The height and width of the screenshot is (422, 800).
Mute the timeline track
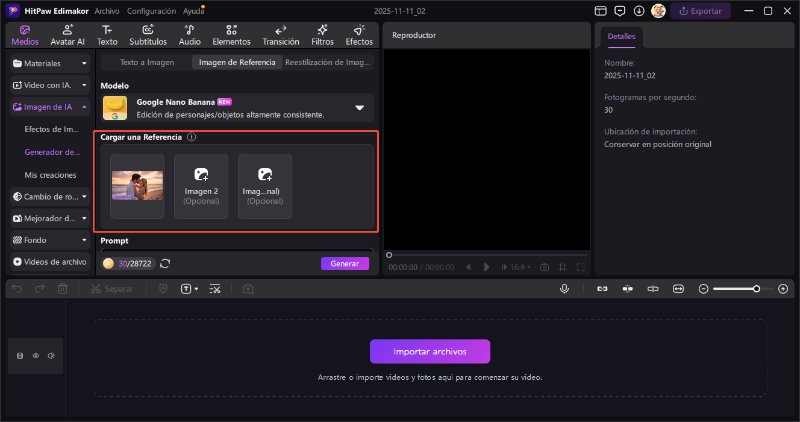coord(51,356)
